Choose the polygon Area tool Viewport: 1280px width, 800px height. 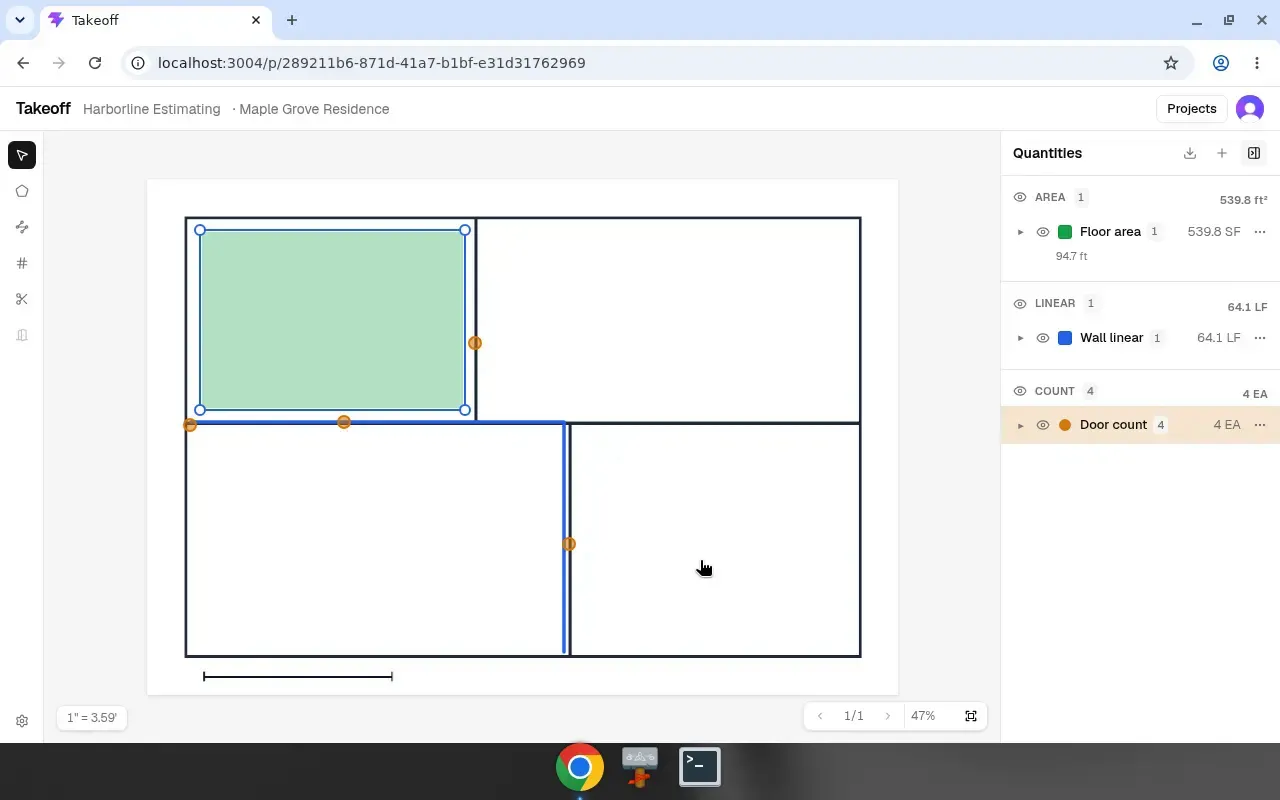click(x=22, y=191)
